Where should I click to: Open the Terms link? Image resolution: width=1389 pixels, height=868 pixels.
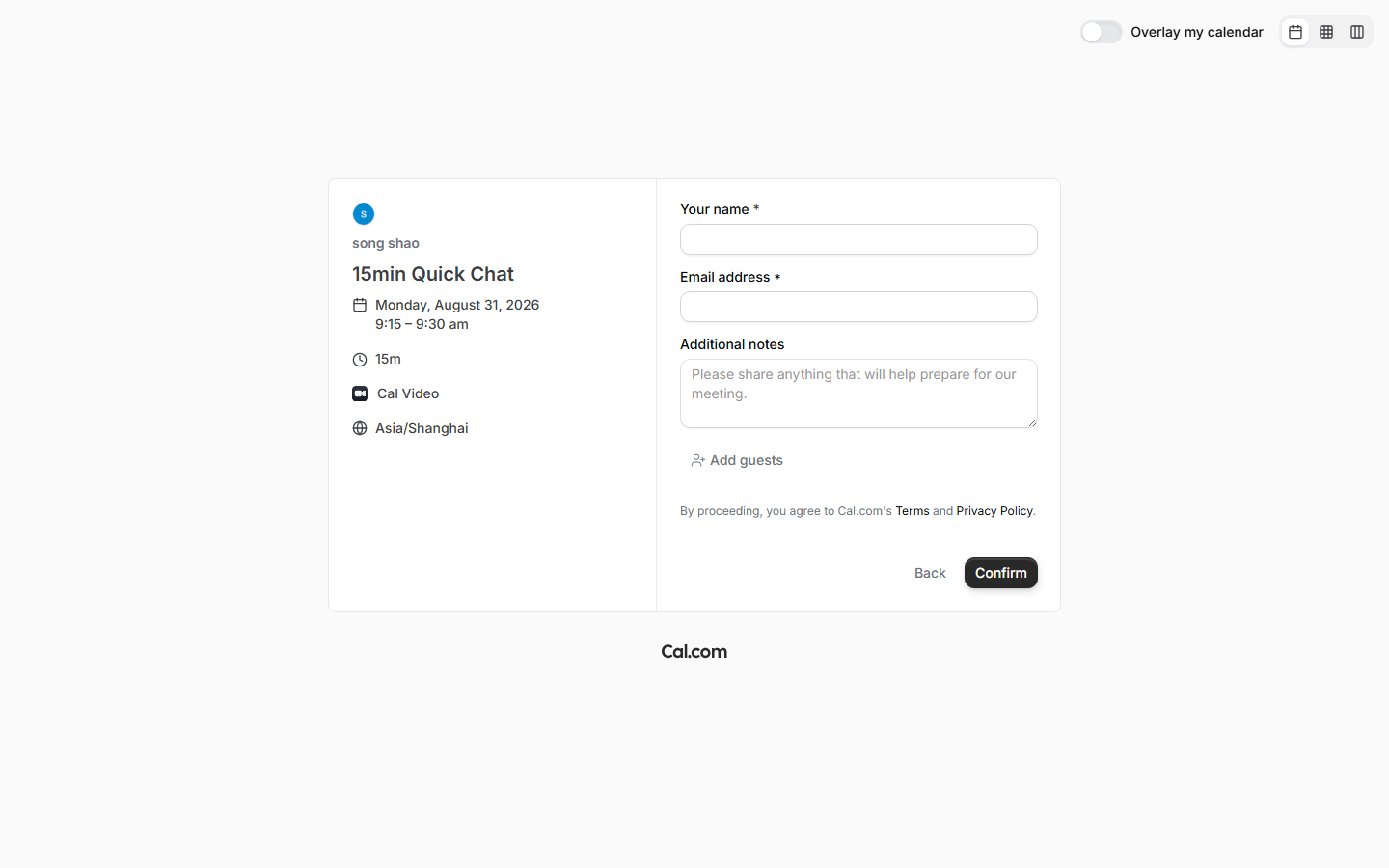tap(912, 511)
